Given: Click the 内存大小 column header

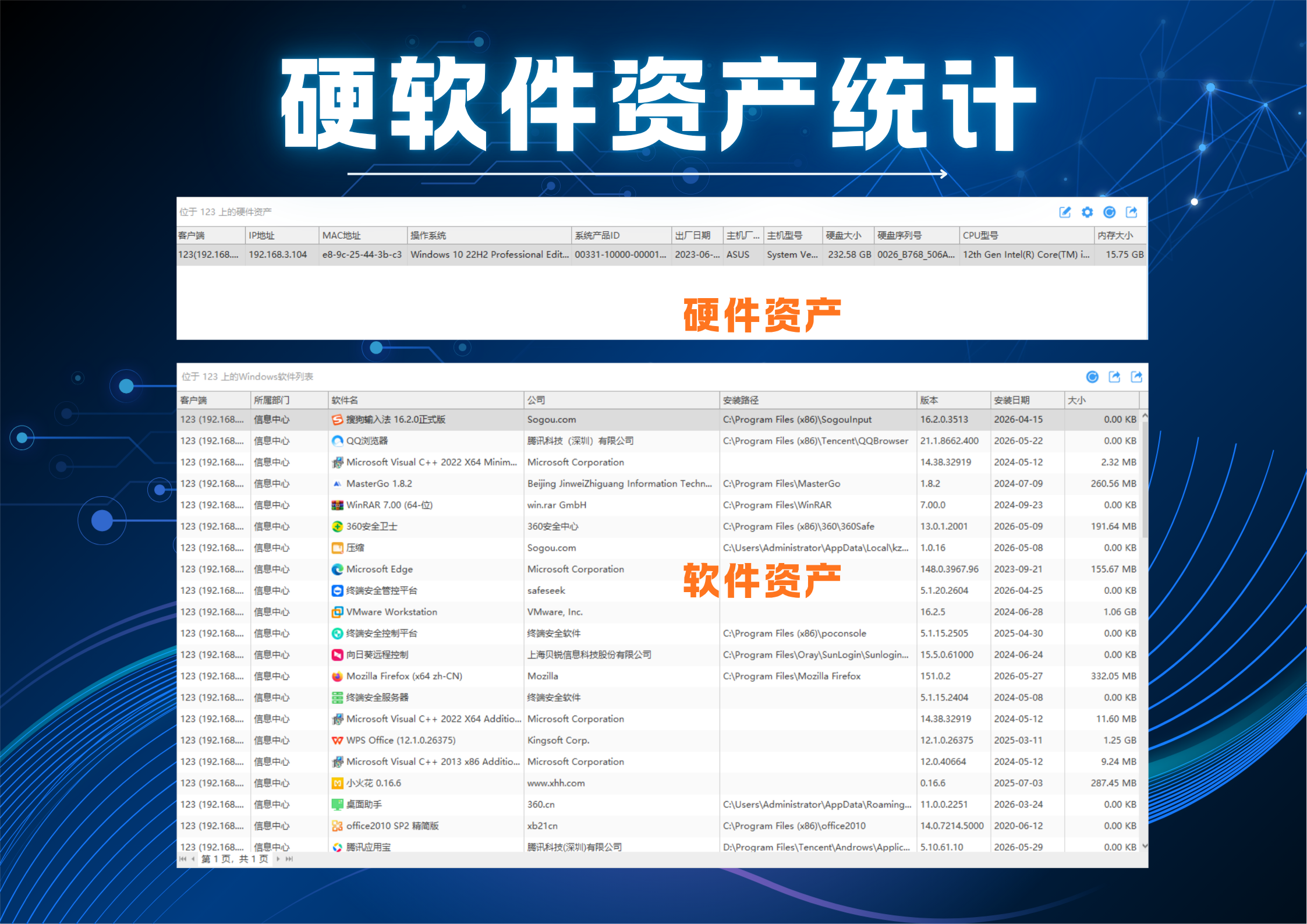Looking at the screenshot, I should pyautogui.click(x=1120, y=235).
